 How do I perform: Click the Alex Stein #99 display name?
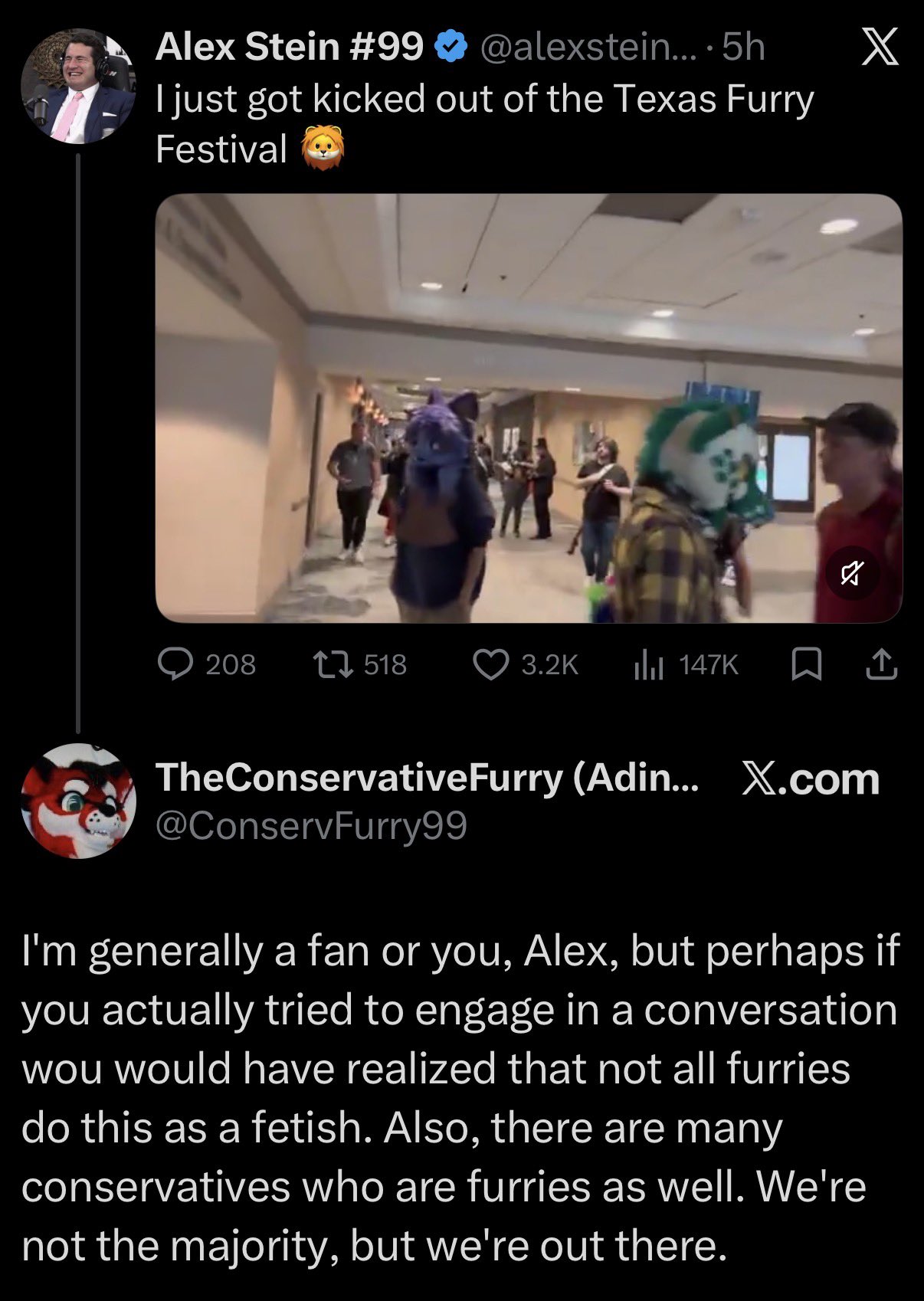289,48
